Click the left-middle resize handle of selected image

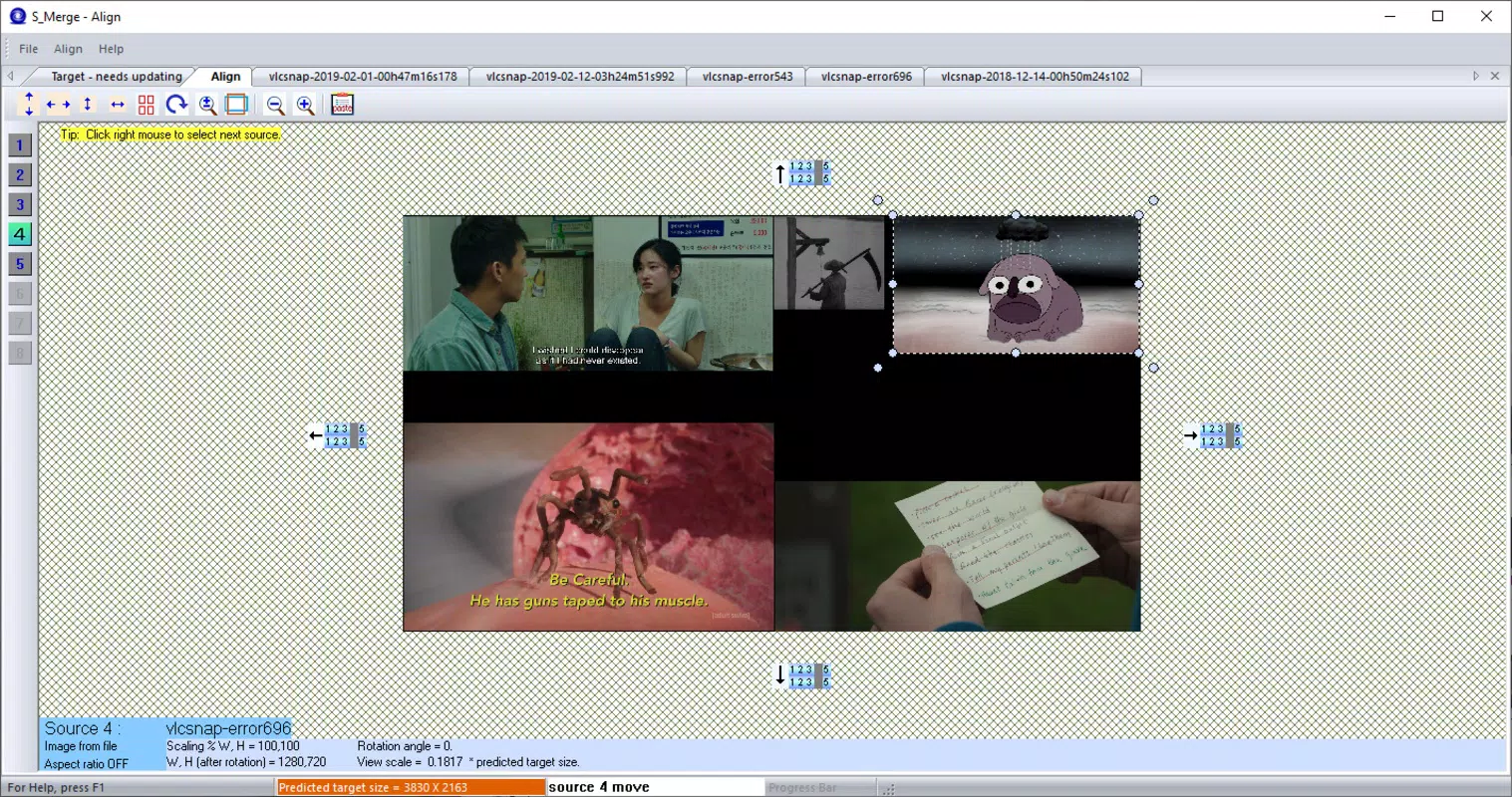coord(893,284)
